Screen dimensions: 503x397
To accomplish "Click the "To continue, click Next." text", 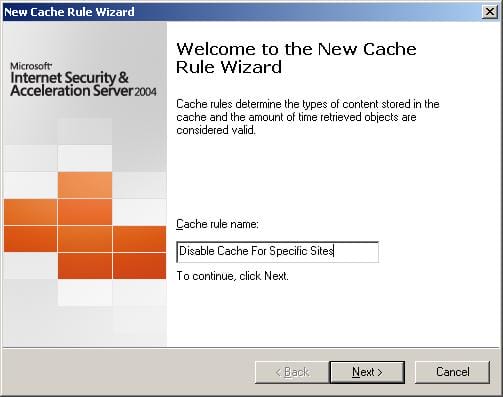I will pos(232,276).
